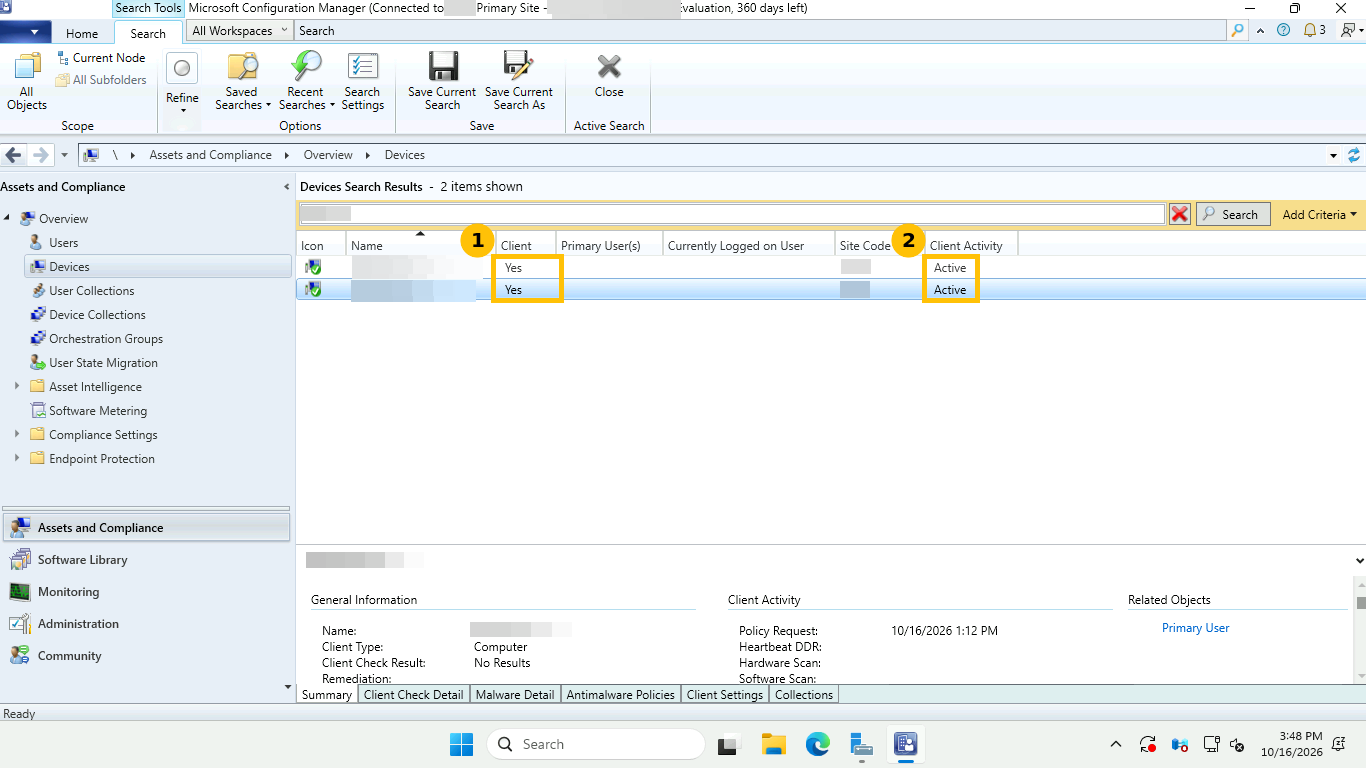Click Overview in the breadcrumb path
The height and width of the screenshot is (768, 1366).
pyautogui.click(x=328, y=155)
